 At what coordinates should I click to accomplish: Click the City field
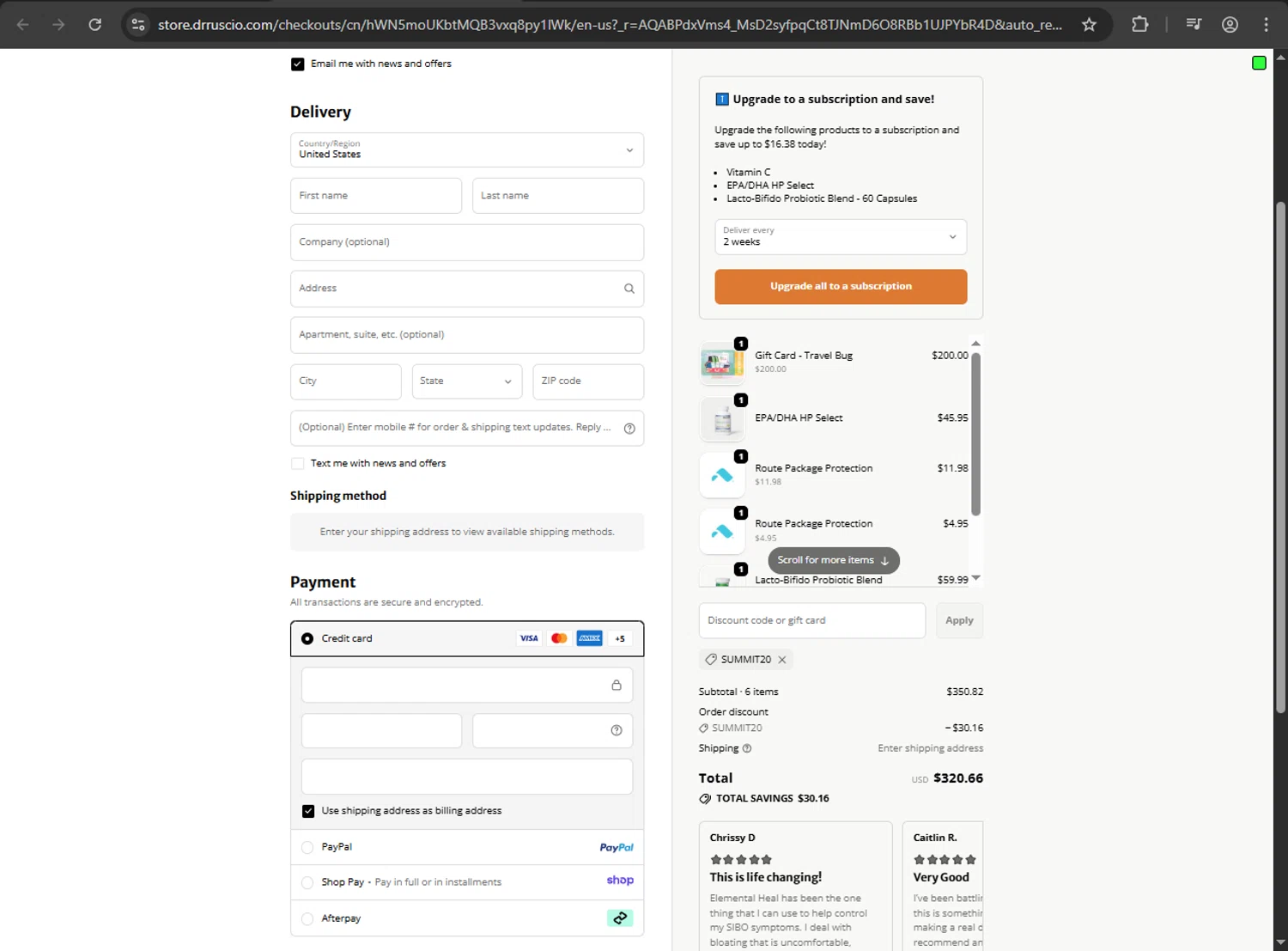pyautogui.click(x=346, y=381)
